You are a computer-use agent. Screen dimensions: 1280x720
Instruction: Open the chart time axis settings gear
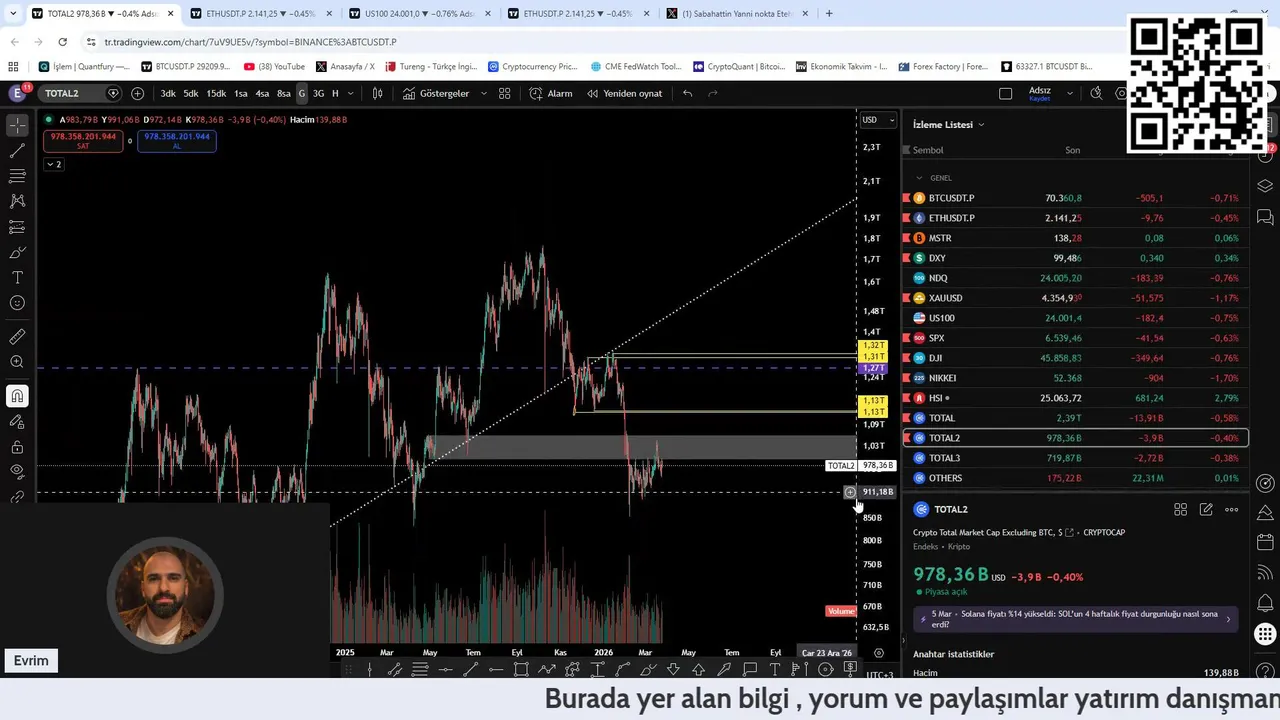(878, 653)
